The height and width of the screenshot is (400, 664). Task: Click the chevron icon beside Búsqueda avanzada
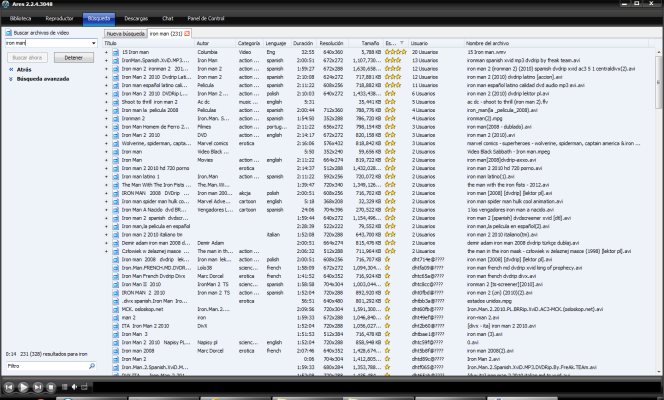pyautogui.click(x=11, y=79)
